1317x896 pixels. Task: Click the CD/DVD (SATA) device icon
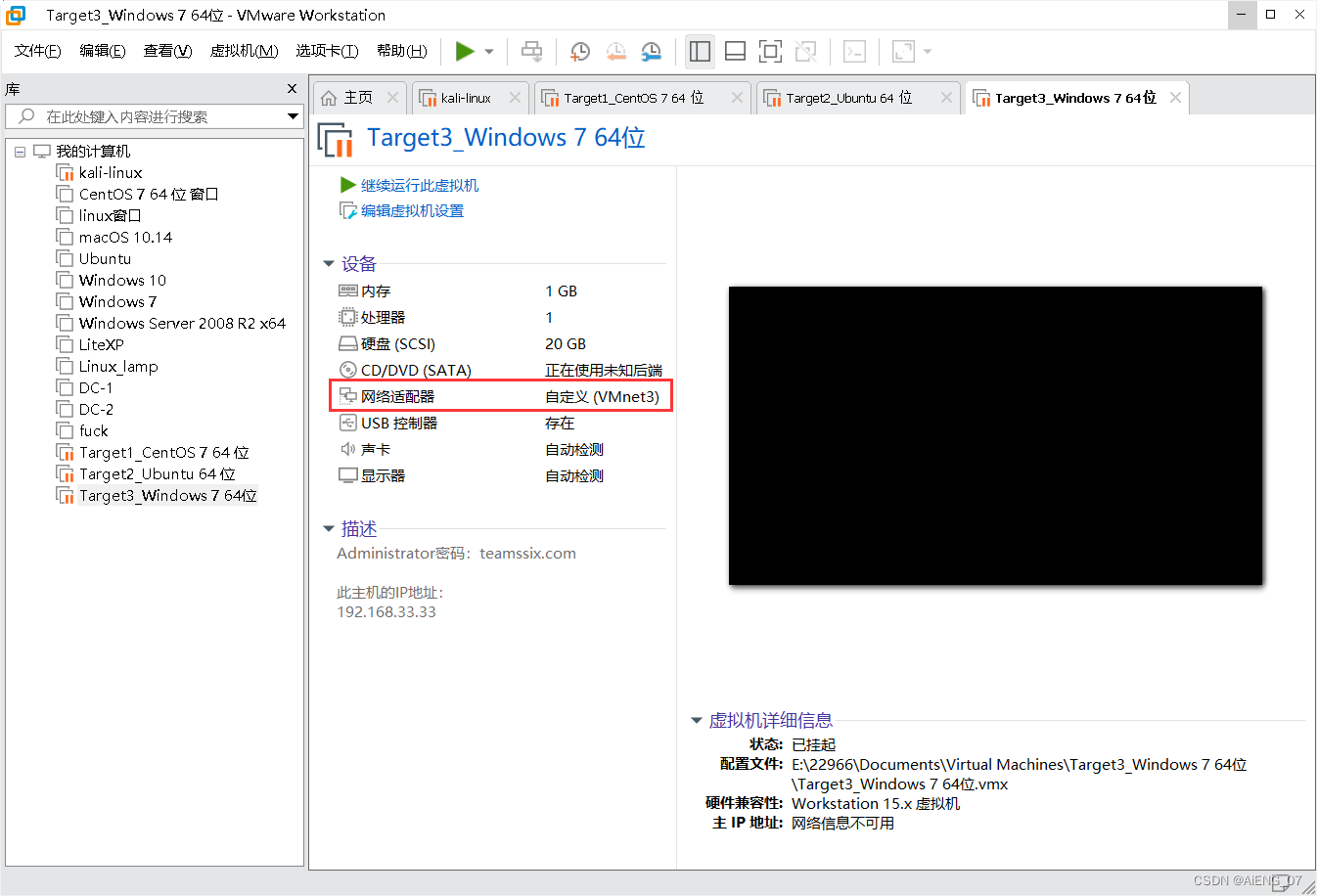point(347,370)
